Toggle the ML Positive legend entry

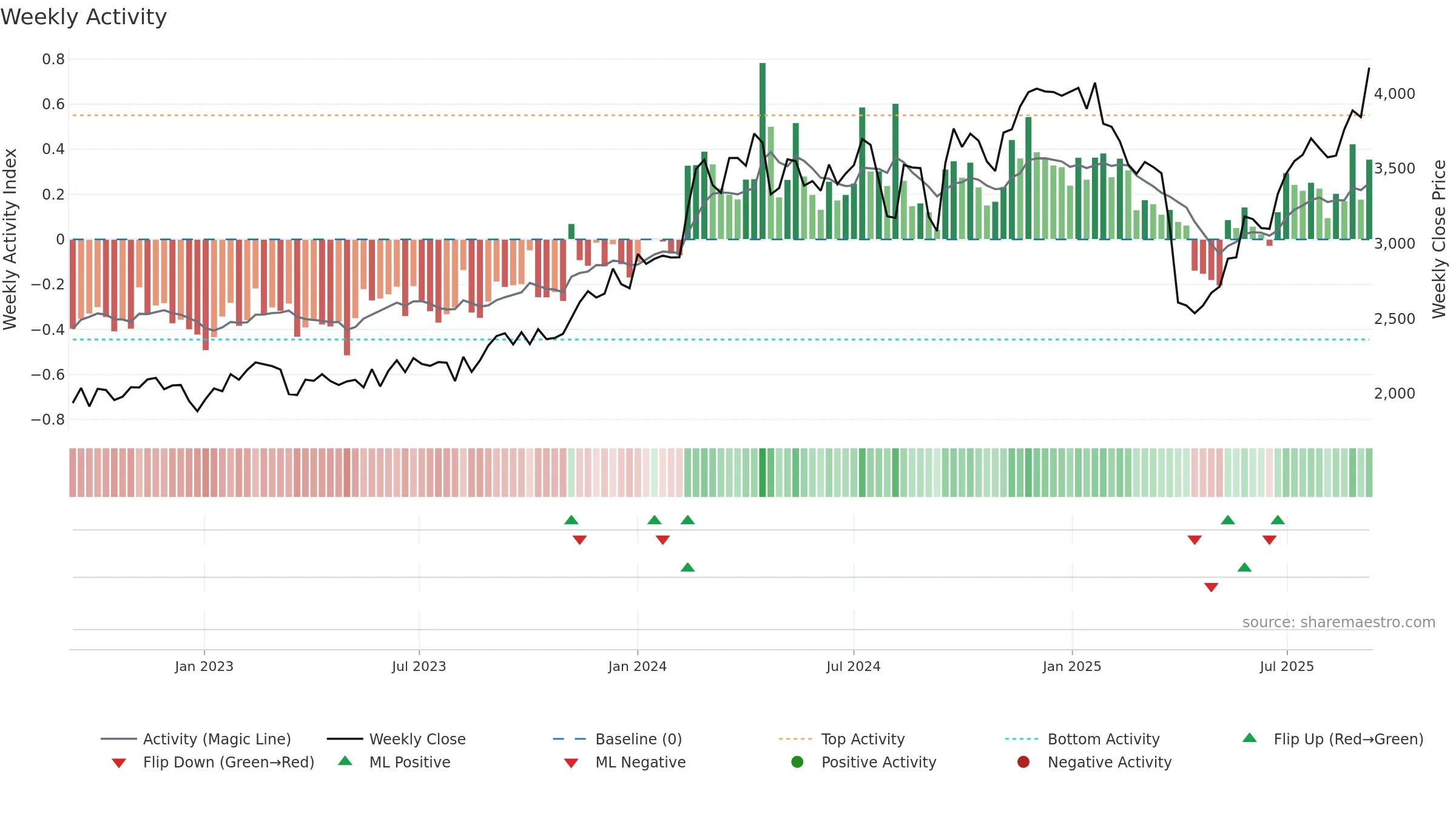point(394,762)
